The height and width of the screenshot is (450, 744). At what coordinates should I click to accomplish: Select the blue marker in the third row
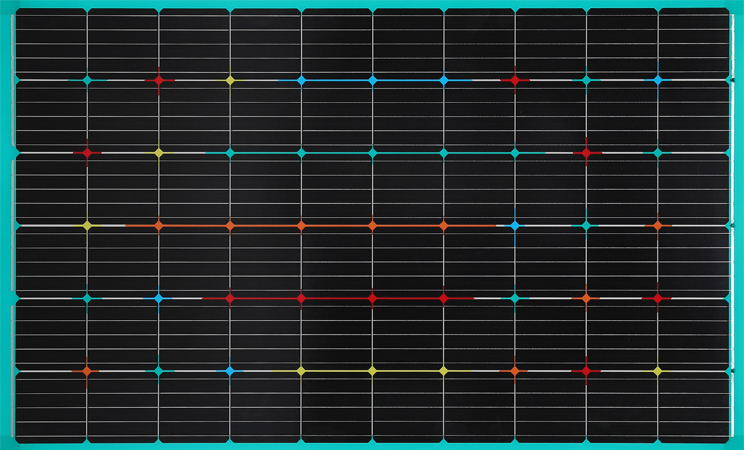click(515, 226)
